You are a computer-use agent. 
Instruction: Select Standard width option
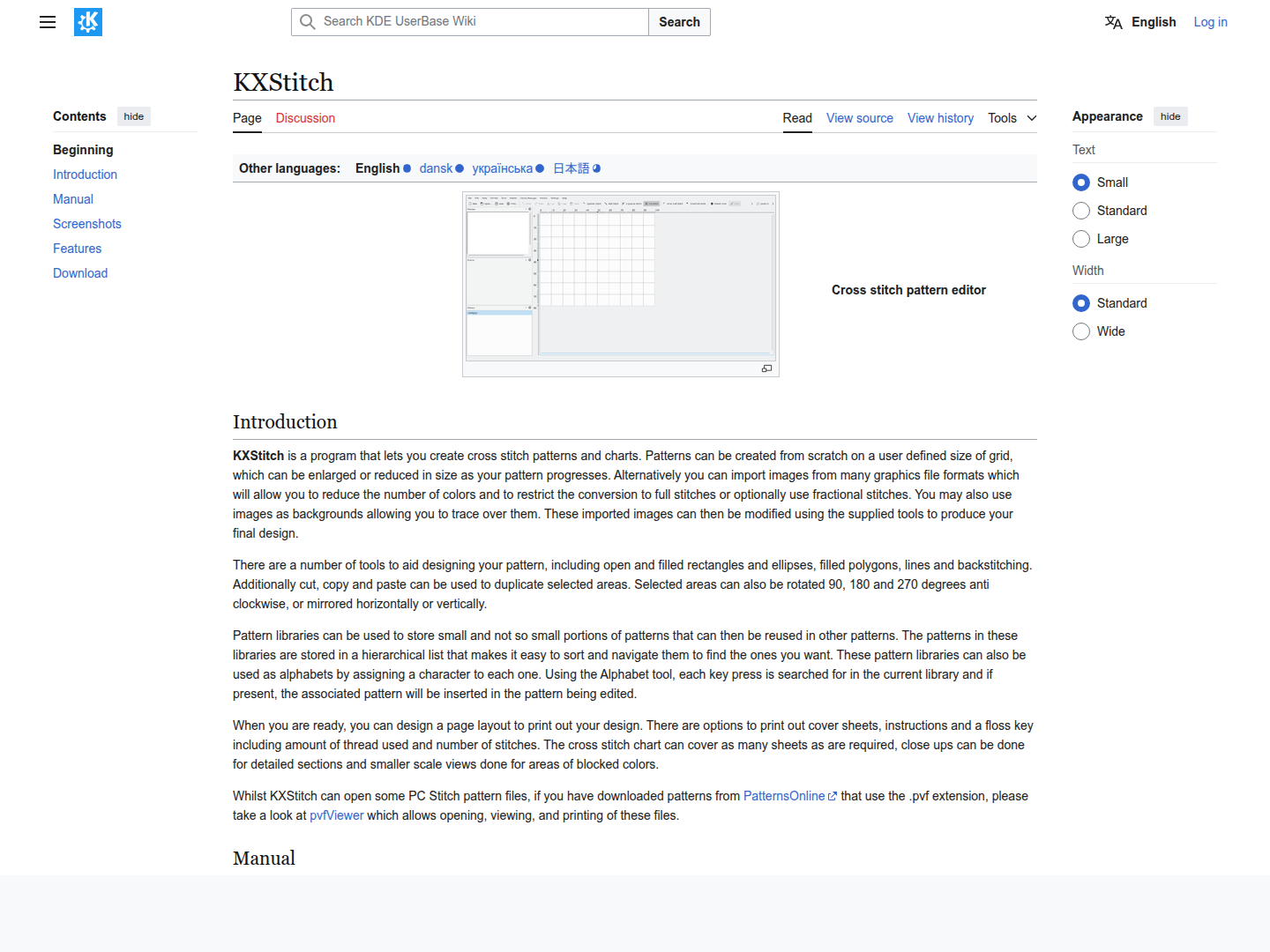click(x=1081, y=303)
